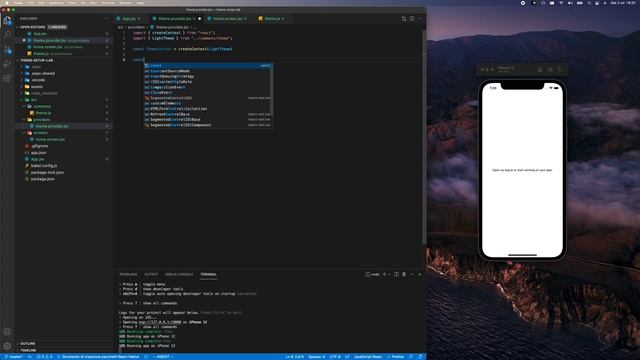Open the Explorer view in activity bar
Image resolution: width=640 pixels, height=360 pixels.
click(7, 20)
